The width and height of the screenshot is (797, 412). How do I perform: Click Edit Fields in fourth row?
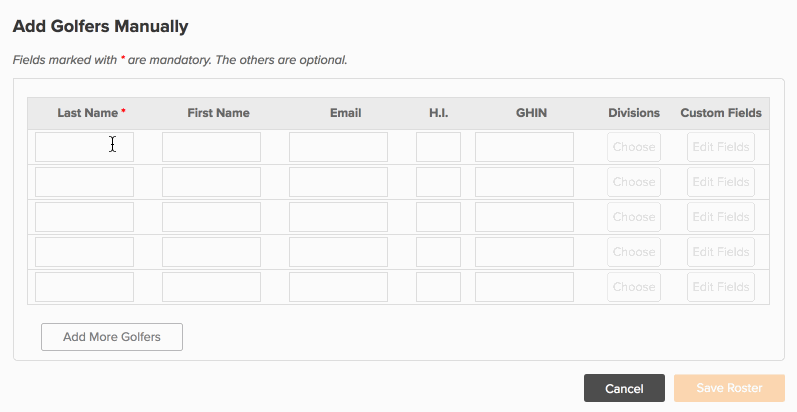tap(721, 252)
